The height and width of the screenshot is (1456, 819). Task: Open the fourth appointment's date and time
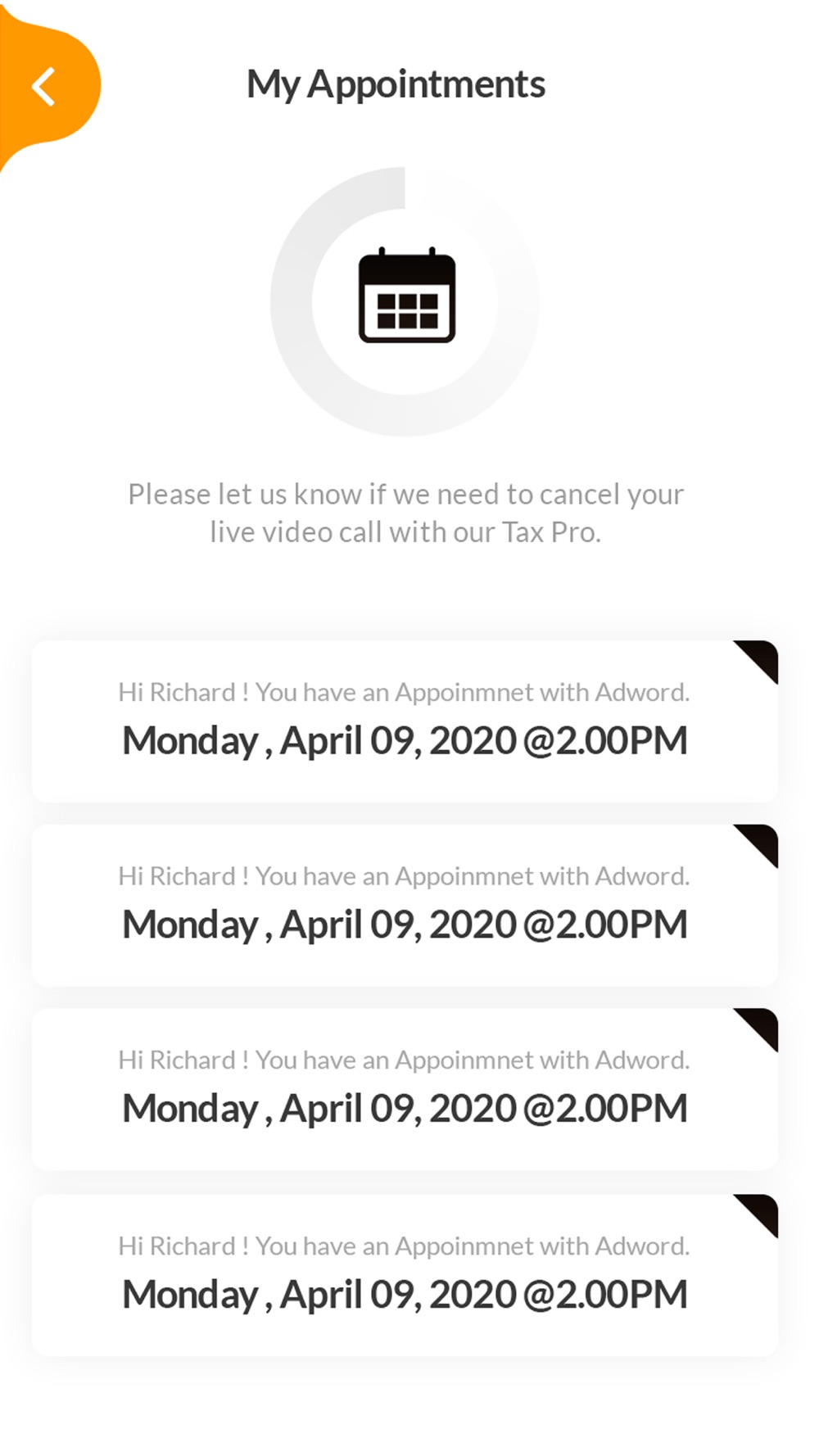(x=405, y=1295)
